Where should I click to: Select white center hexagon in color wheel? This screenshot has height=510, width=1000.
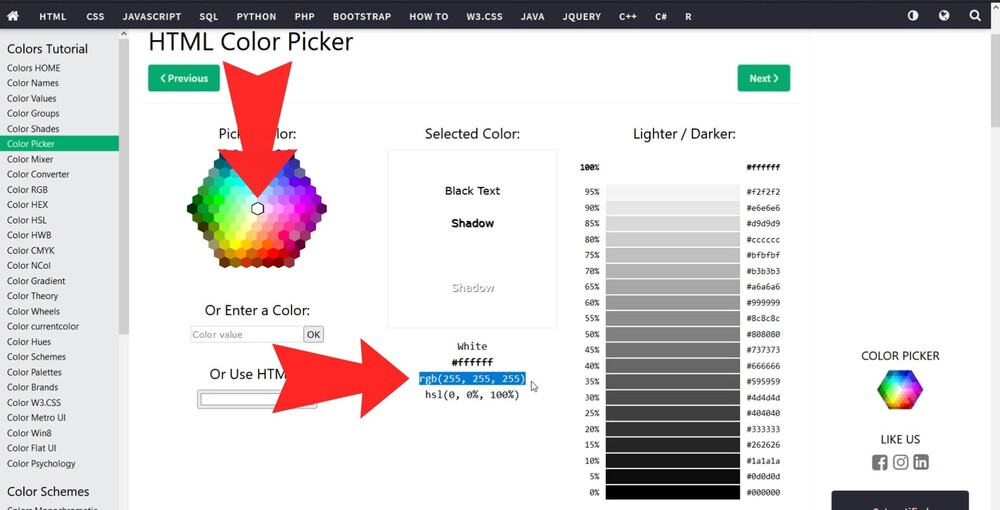coord(257,208)
